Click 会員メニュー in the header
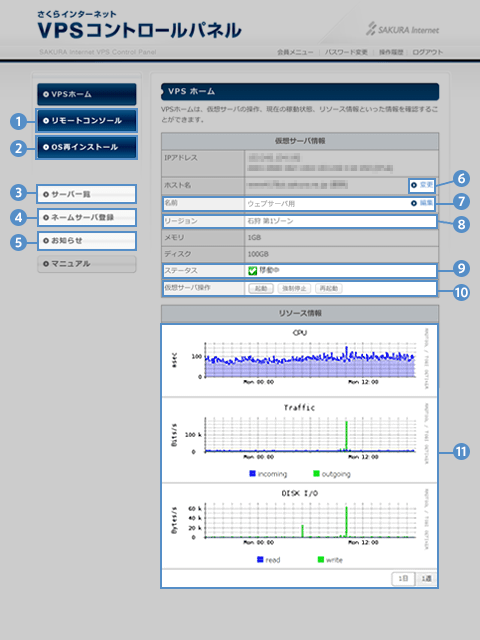The height and width of the screenshot is (640, 480). (295, 52)
